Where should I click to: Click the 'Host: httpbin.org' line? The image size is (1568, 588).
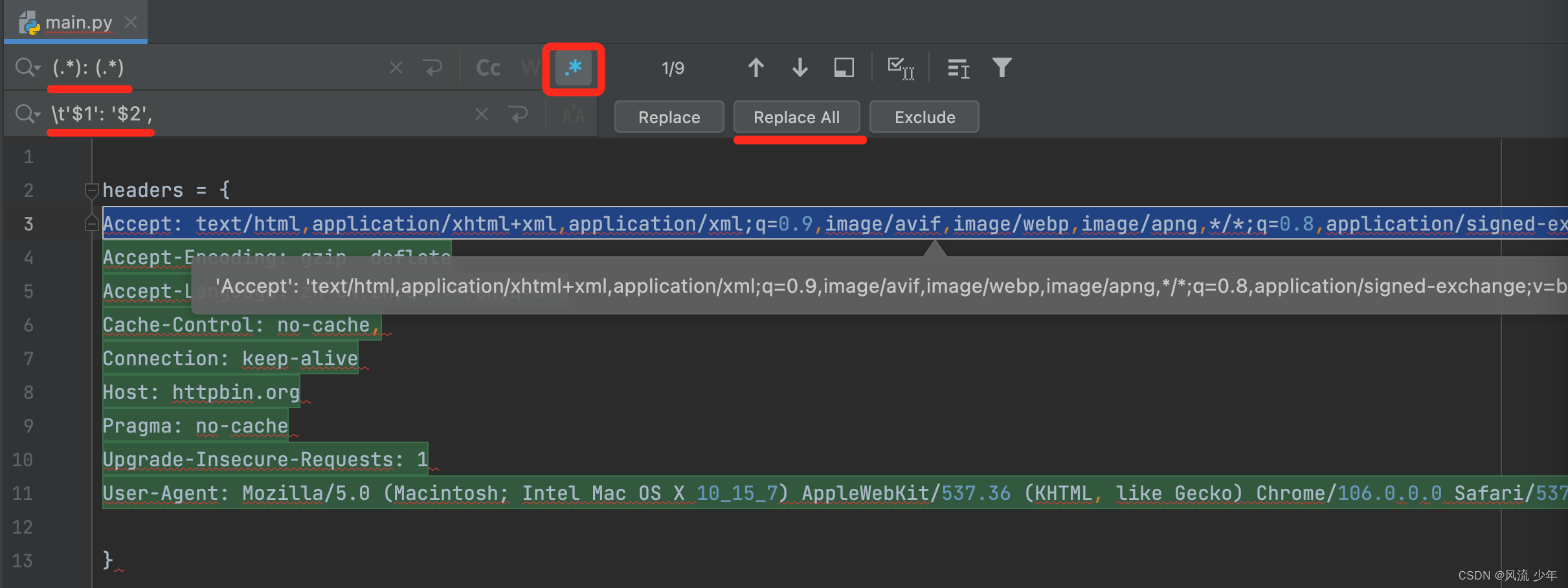tap(201, 392)
